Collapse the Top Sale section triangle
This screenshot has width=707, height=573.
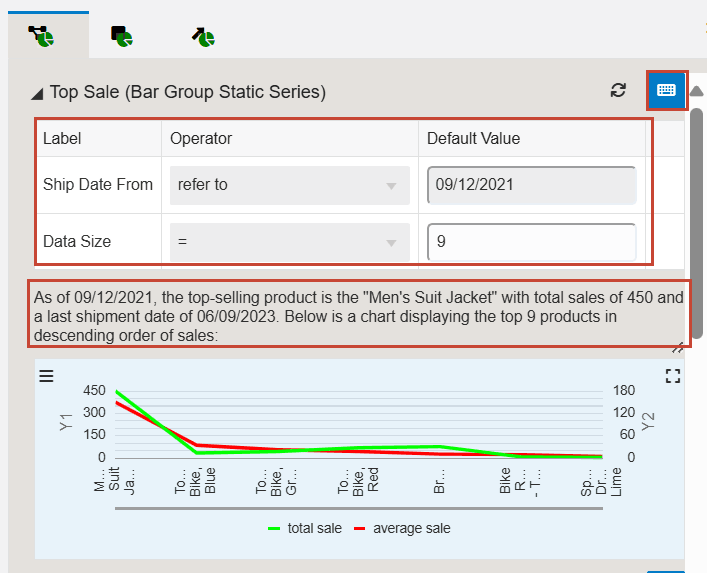tap(37, 93)
